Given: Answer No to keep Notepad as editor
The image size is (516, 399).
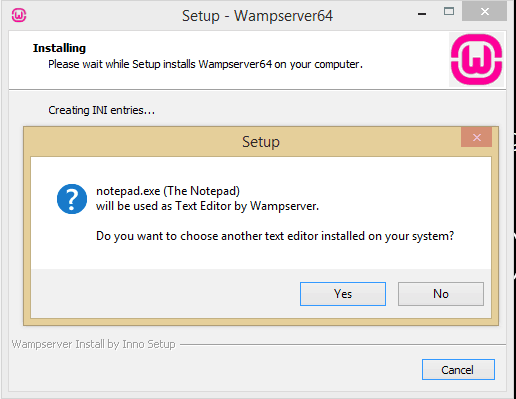Looking at the screenshot, I should tap(441, 294).
